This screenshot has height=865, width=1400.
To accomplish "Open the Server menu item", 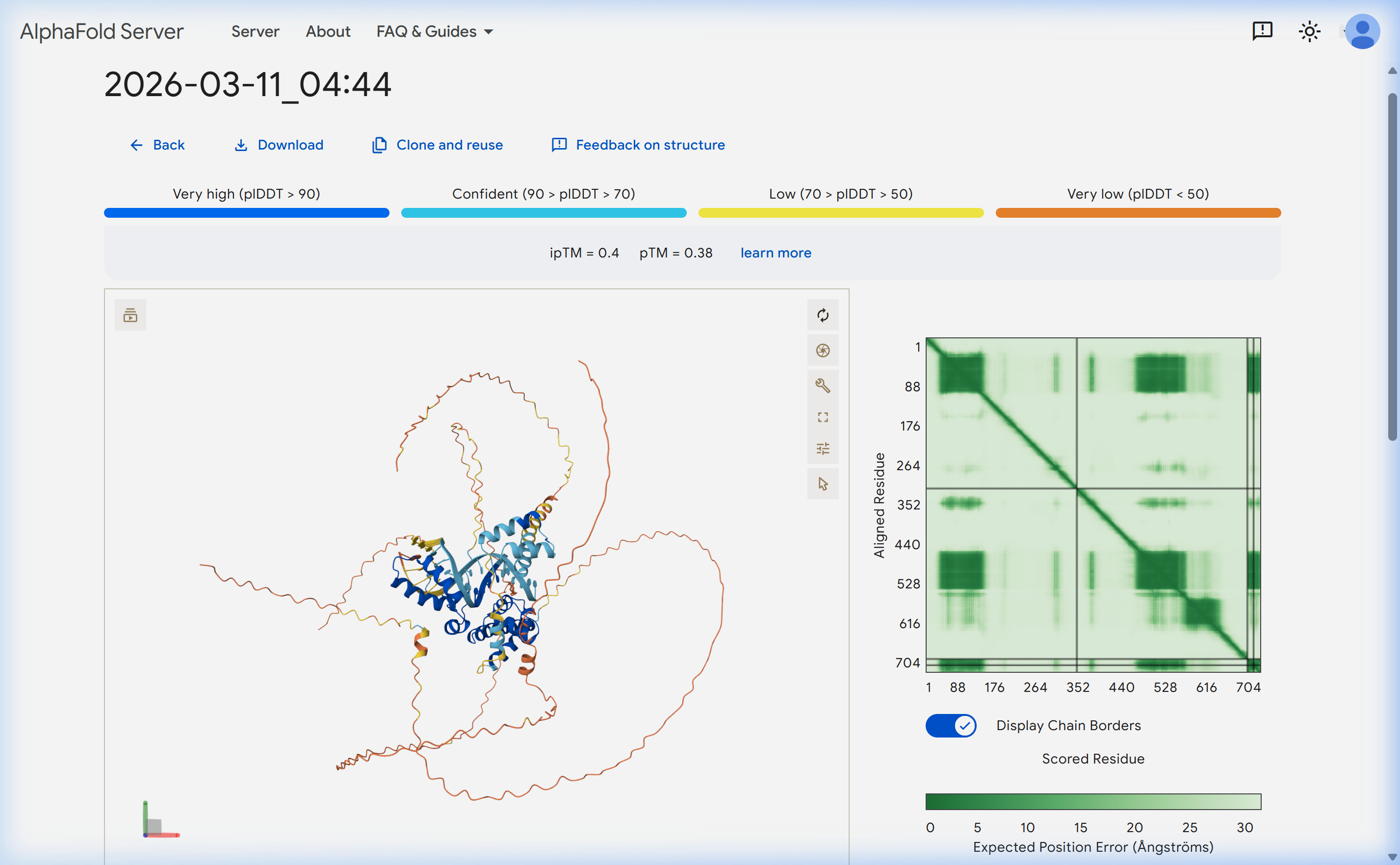I will [x=255, y=31].
